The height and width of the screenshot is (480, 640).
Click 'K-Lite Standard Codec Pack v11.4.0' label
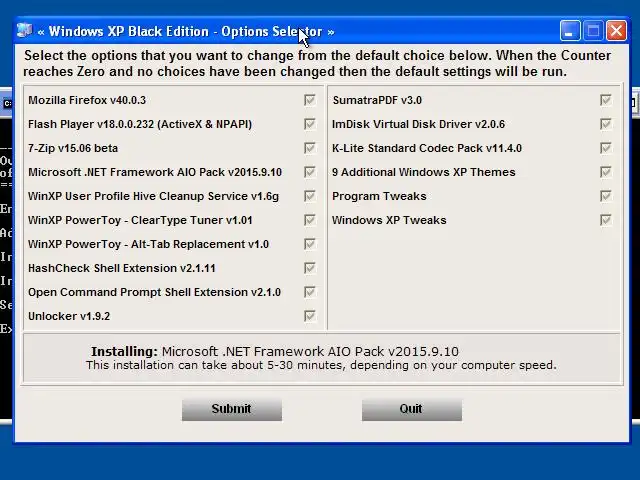point(427,148)
